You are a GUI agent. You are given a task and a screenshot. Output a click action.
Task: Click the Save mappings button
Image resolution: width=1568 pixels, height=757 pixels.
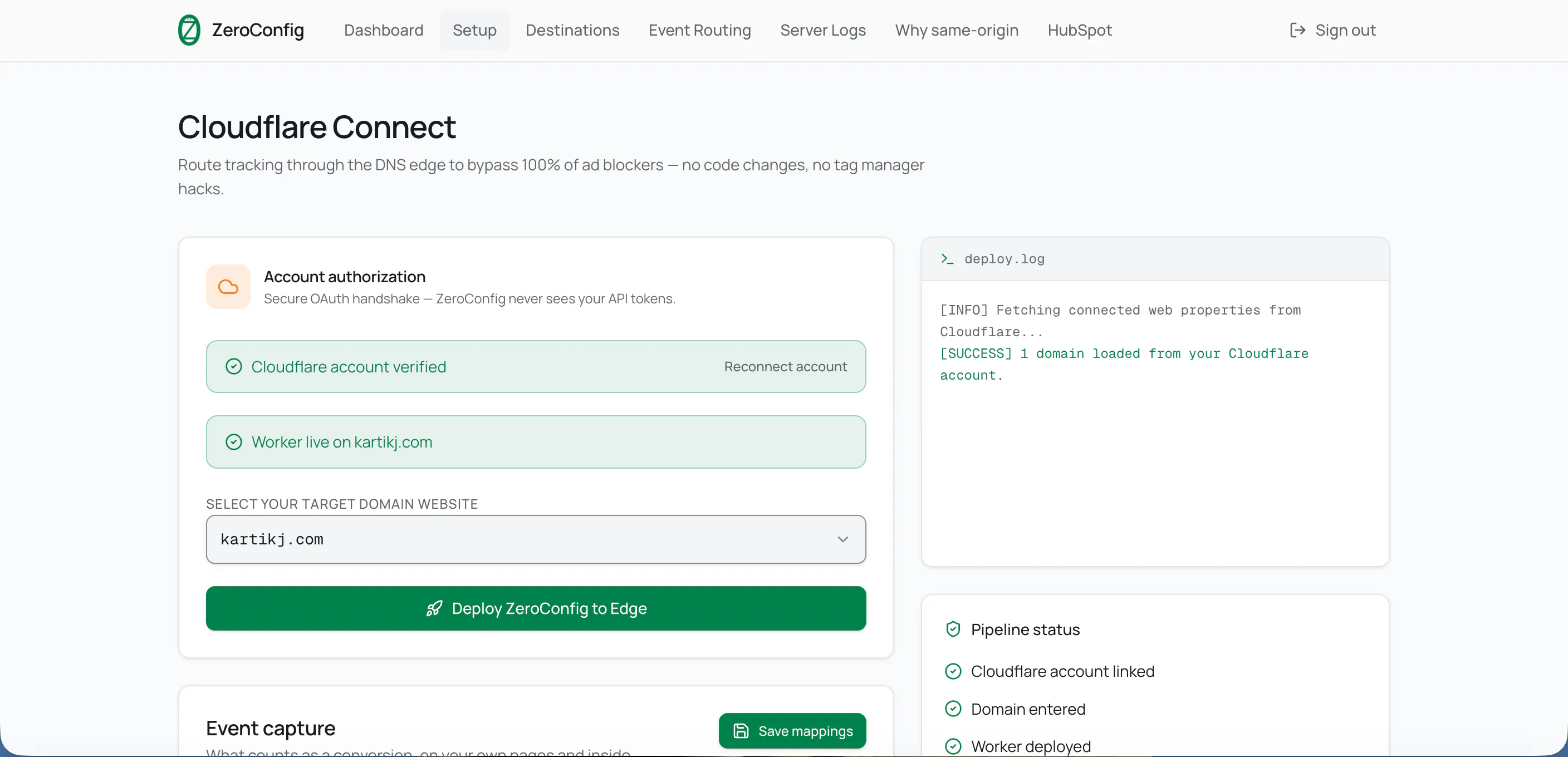click(x=792, y=731)
